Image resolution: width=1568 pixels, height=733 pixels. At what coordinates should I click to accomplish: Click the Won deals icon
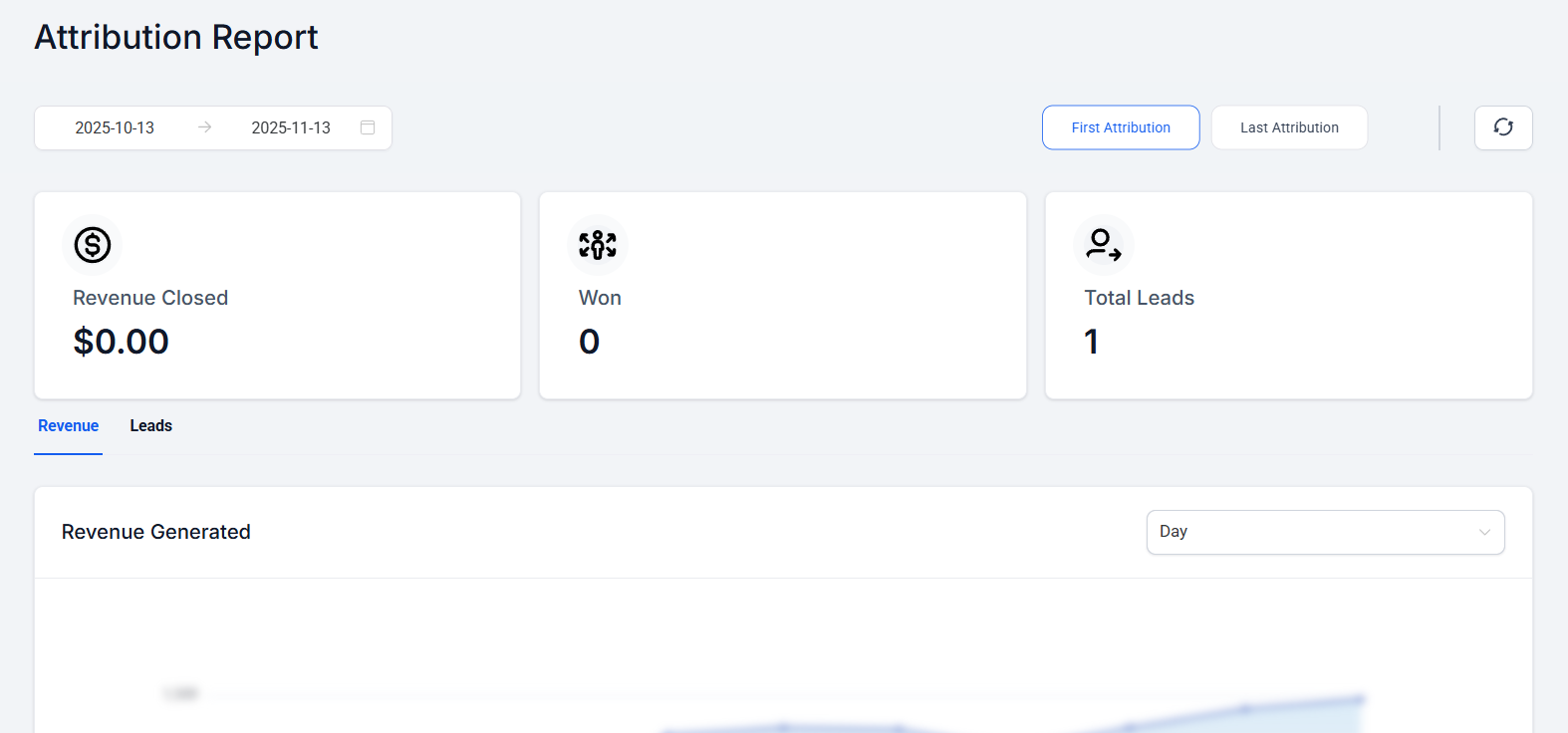coord(598,244)
